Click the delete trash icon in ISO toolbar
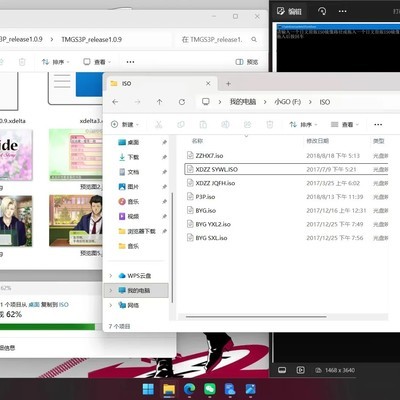The height and width of the screenshot is (400, 400). (270, 124)
